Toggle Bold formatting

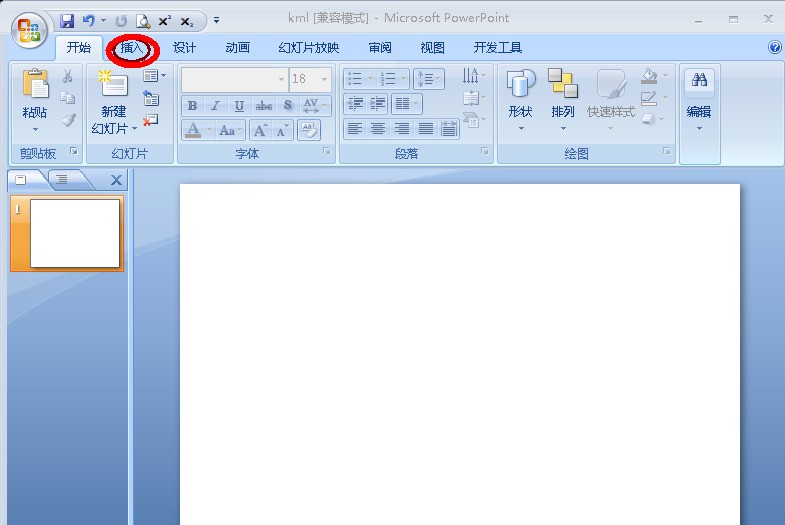pyautogui.click(x=192, y=106)
